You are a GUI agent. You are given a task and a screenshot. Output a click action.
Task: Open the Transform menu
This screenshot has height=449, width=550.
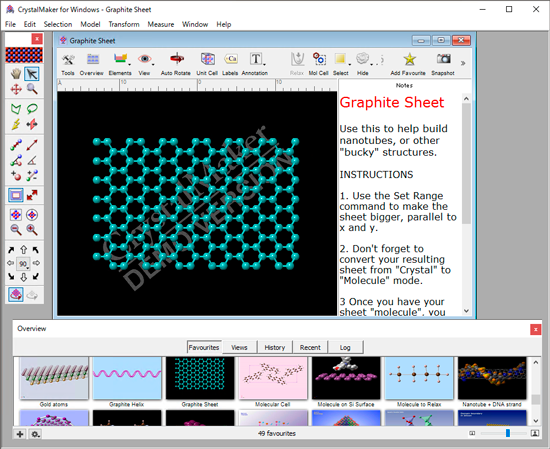124,24
